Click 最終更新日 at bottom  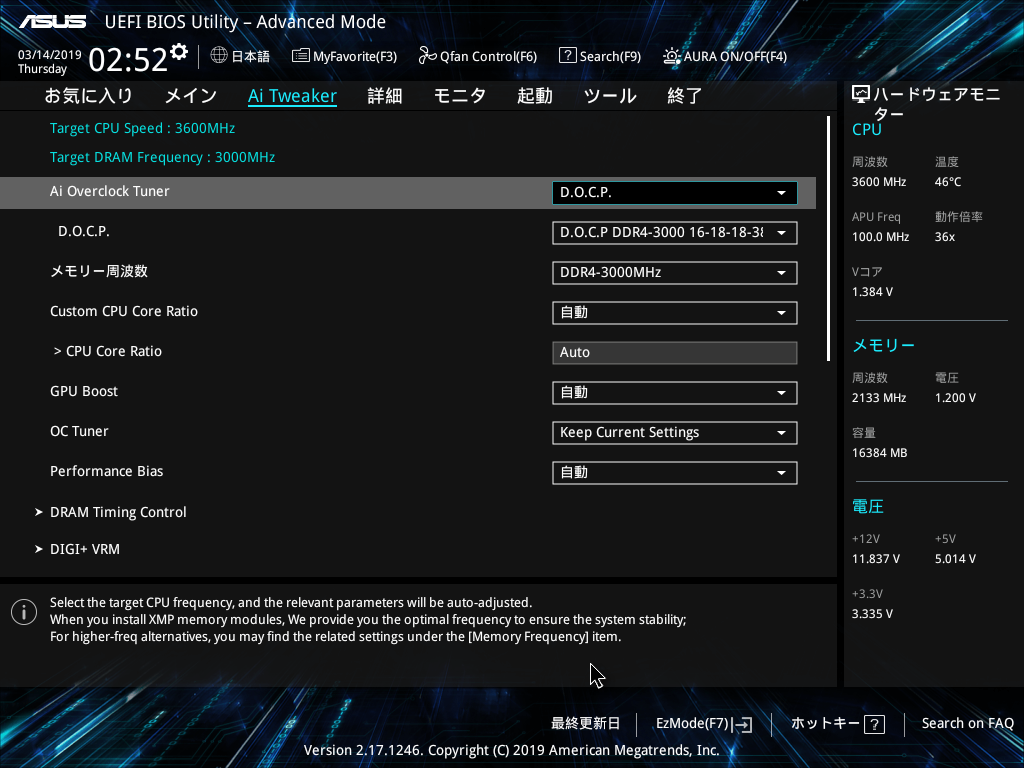(585, 724)
